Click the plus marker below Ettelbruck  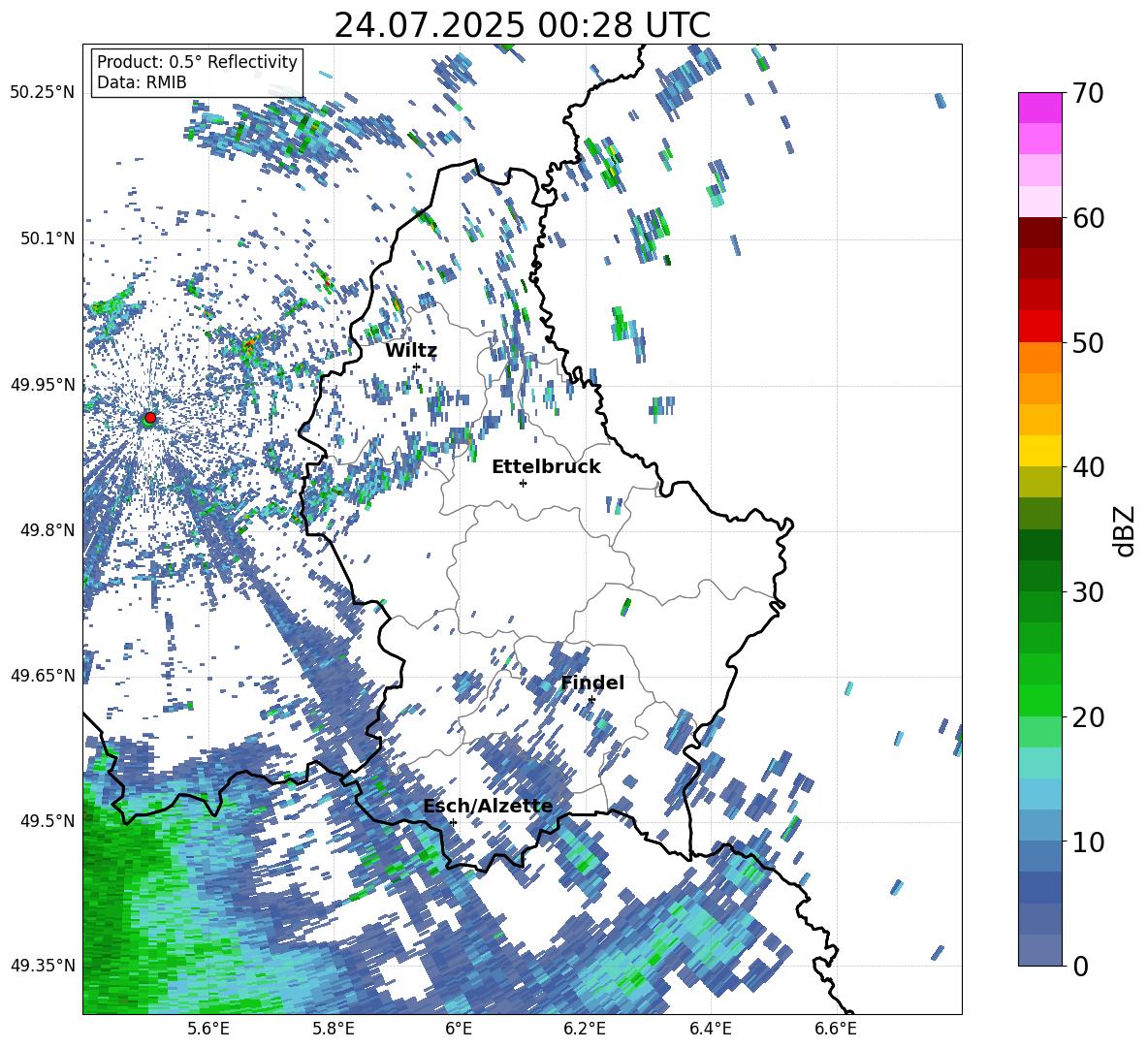pos(523,483)
